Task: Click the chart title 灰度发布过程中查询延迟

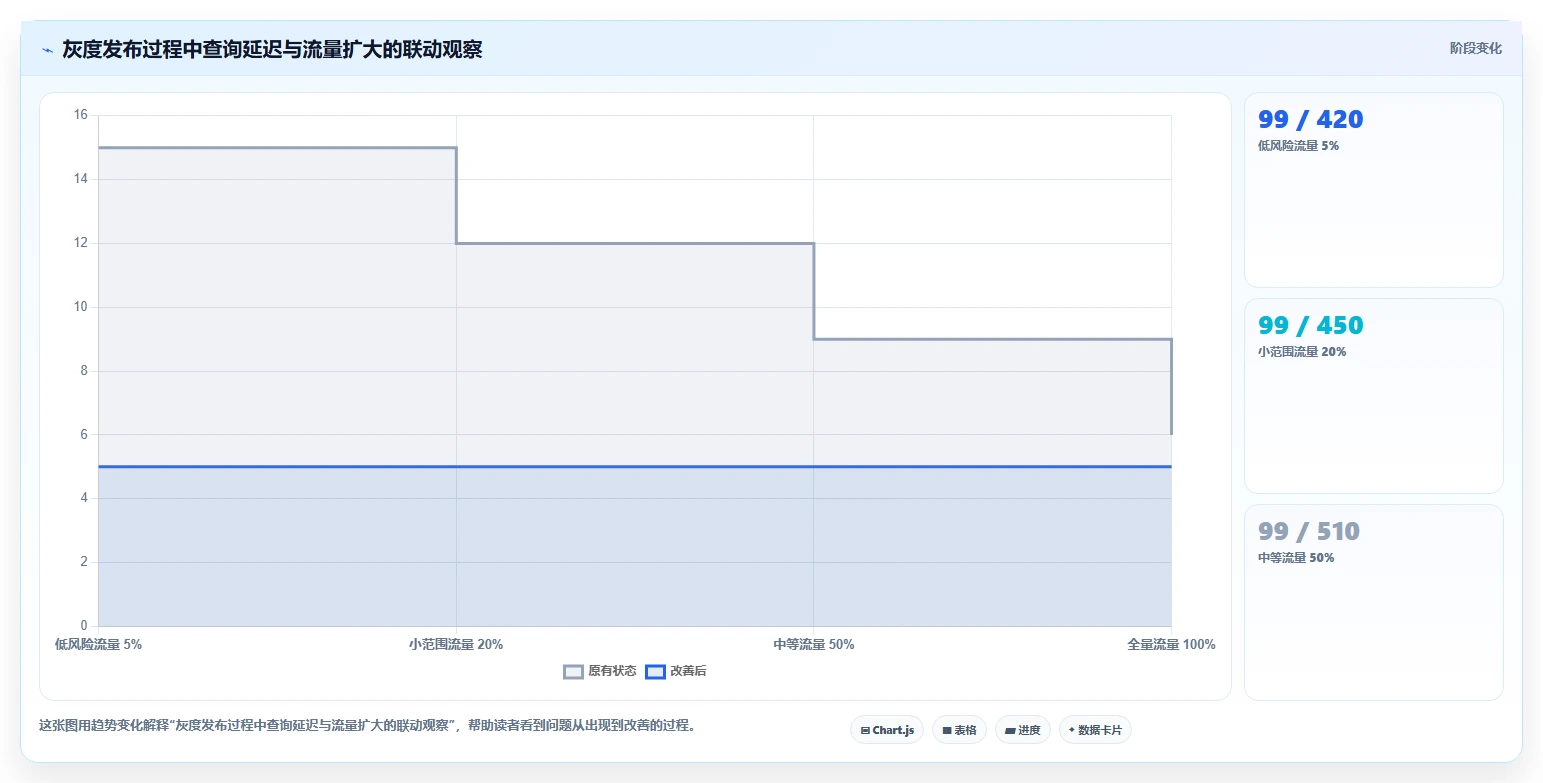Action: pos(272,49)
